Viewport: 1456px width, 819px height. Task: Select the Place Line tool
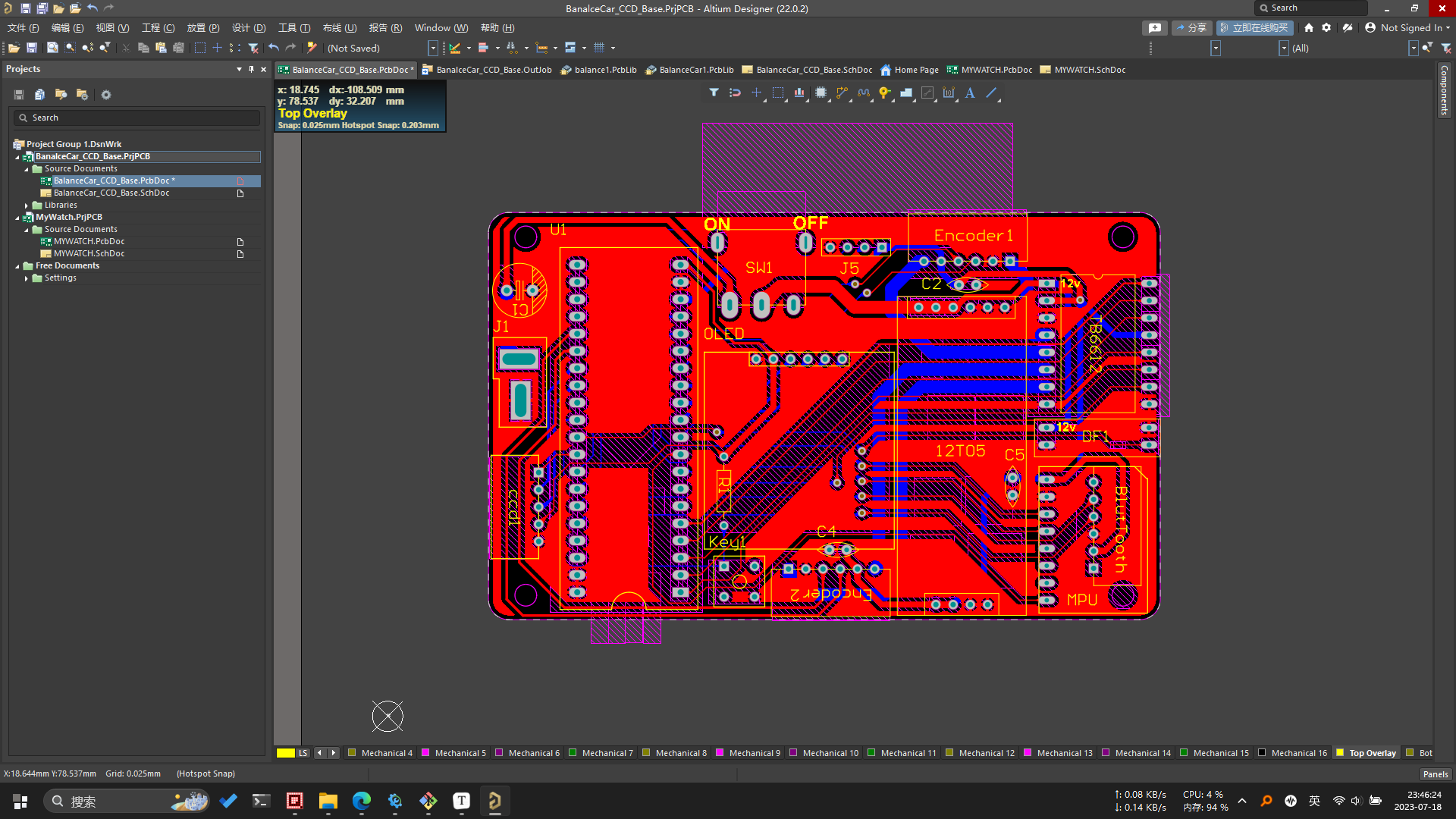coord(991,93)
